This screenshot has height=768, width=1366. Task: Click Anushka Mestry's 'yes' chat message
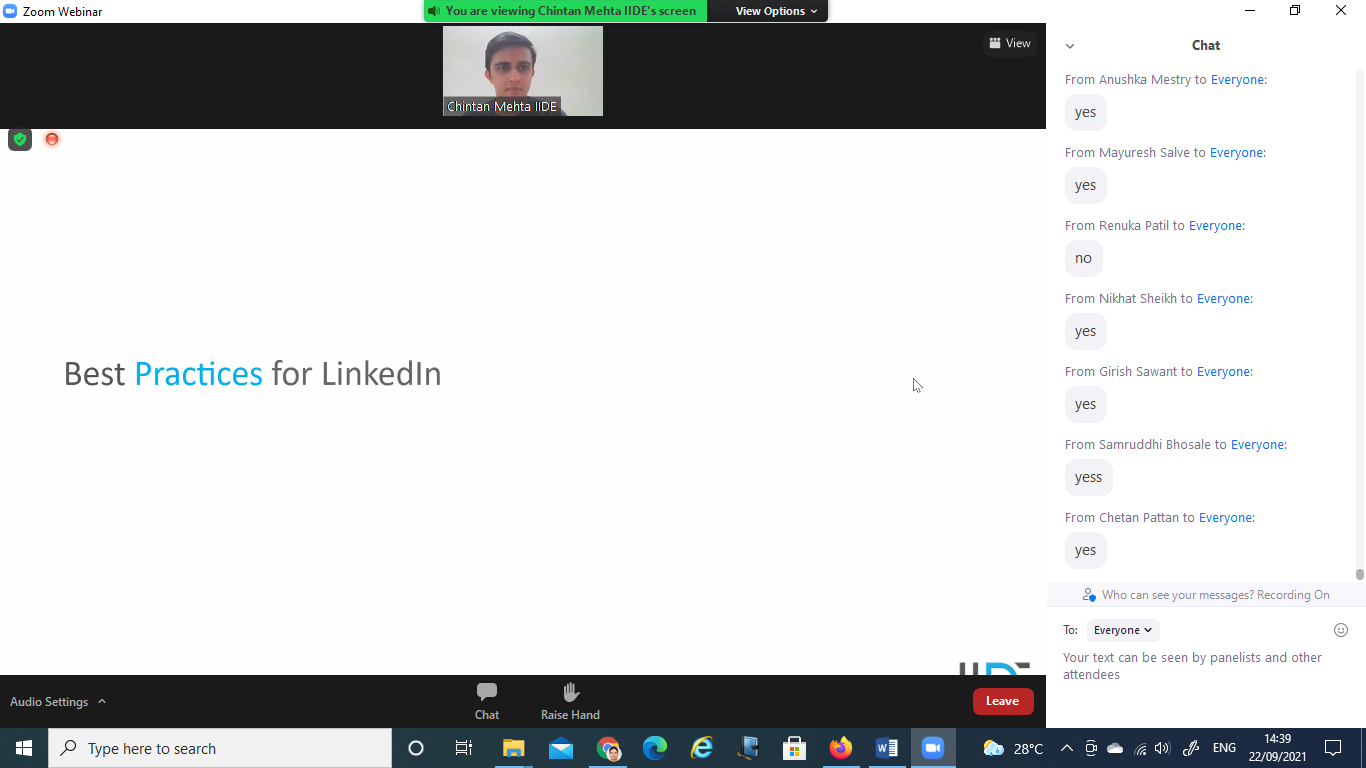pyautogui.click(x=1086, y=112)
